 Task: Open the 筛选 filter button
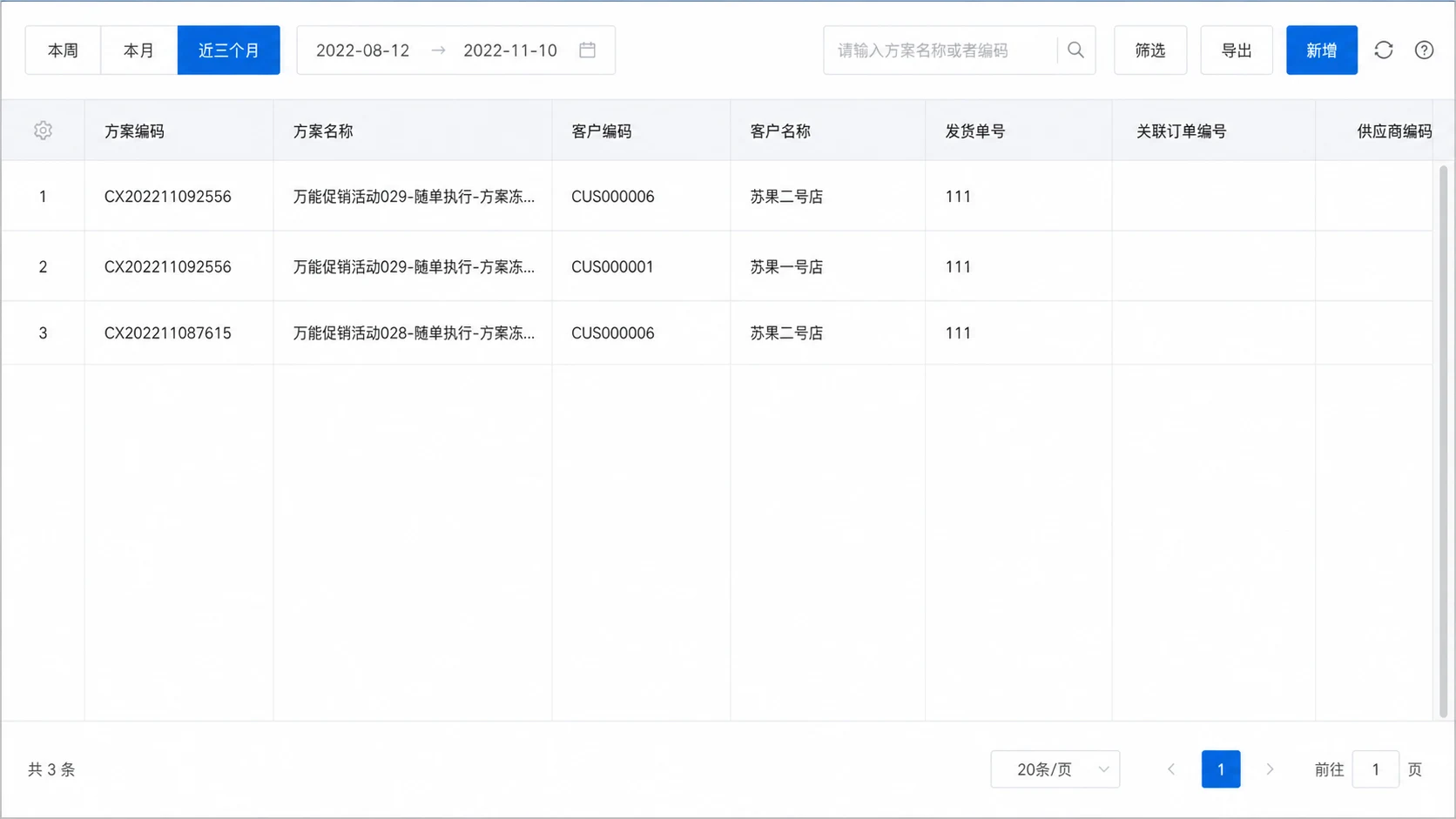click(1150, 50)
